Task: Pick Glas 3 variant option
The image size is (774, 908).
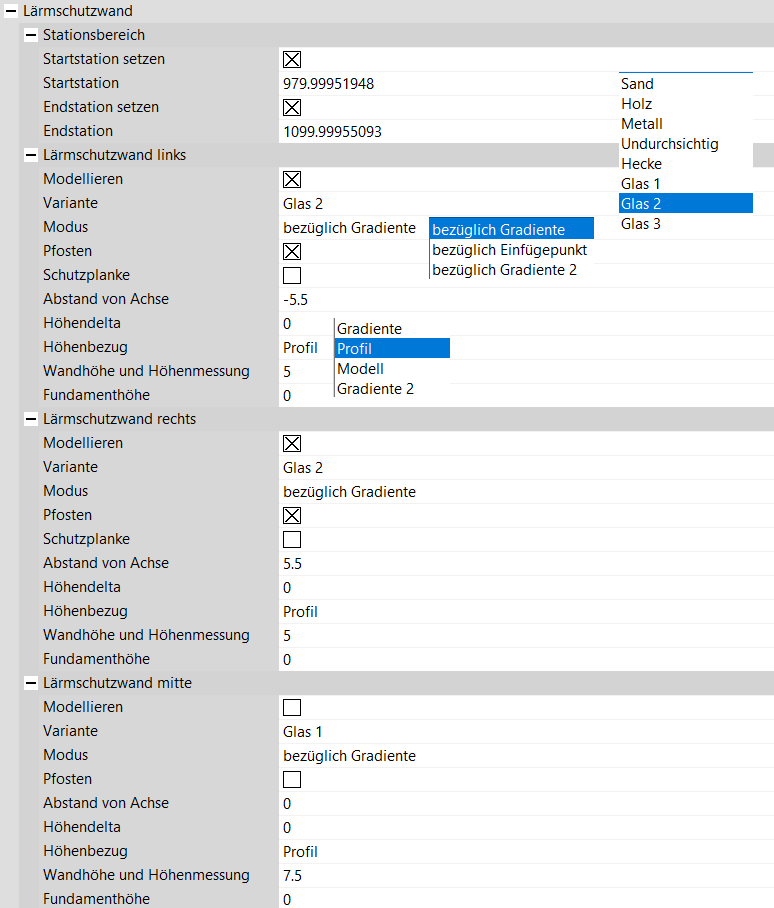Action: coord(642,224)
